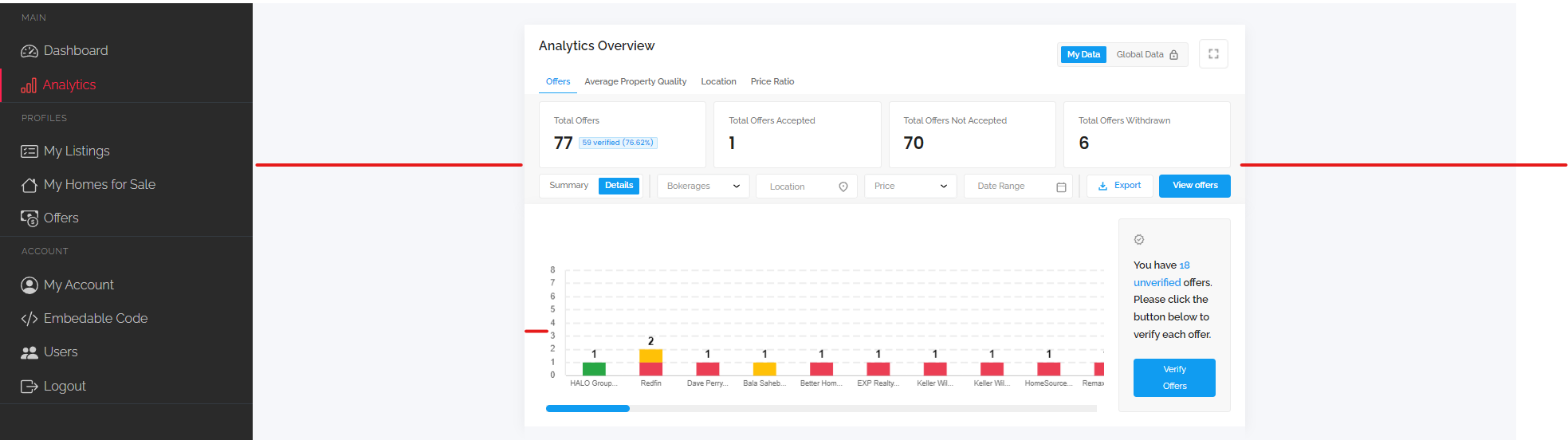Open the Price Ratio tab
This screenshot has height=440, width=1568.
coord(772,82)
